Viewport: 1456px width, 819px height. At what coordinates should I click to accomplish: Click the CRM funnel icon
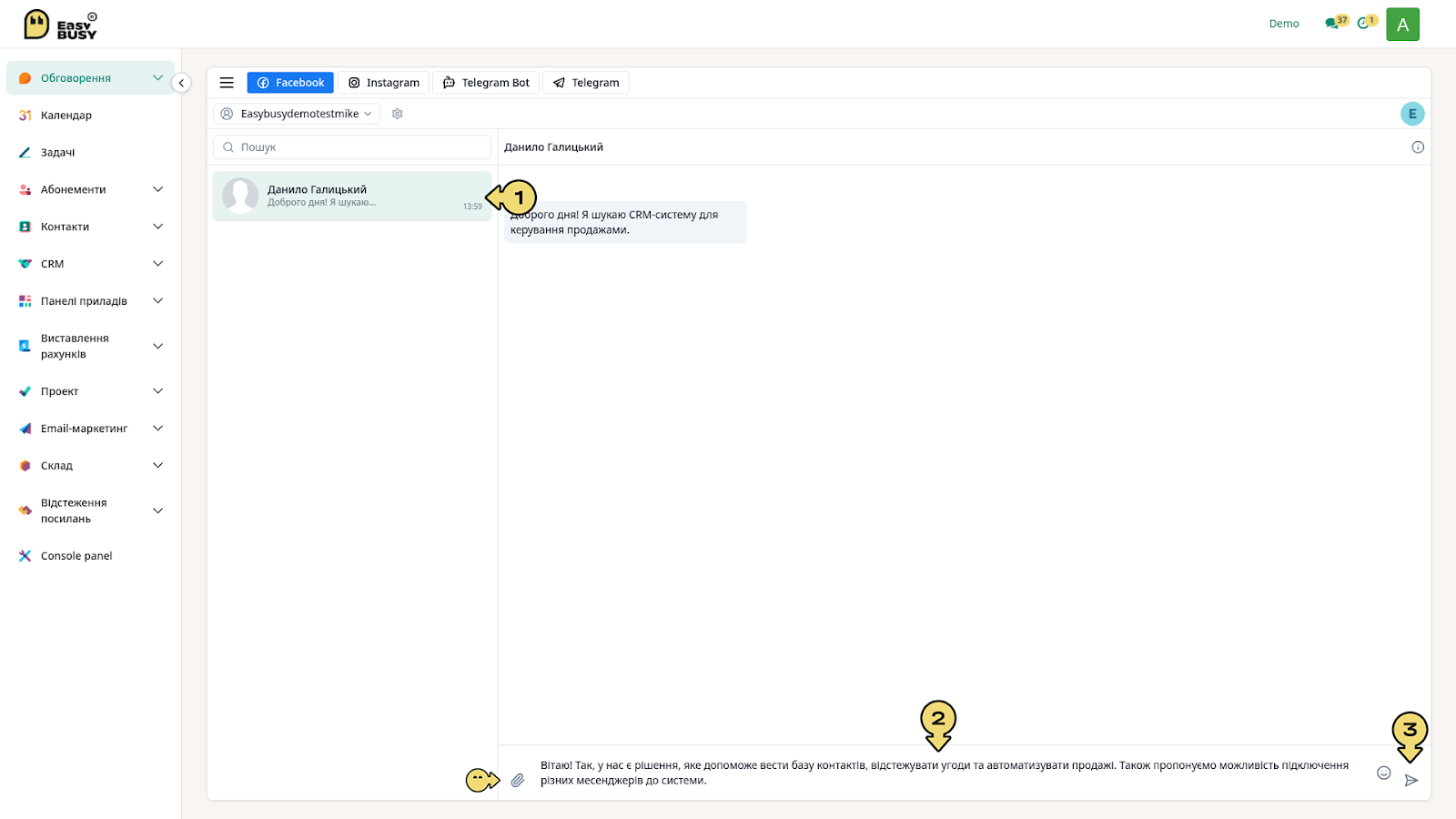(25, 264)
